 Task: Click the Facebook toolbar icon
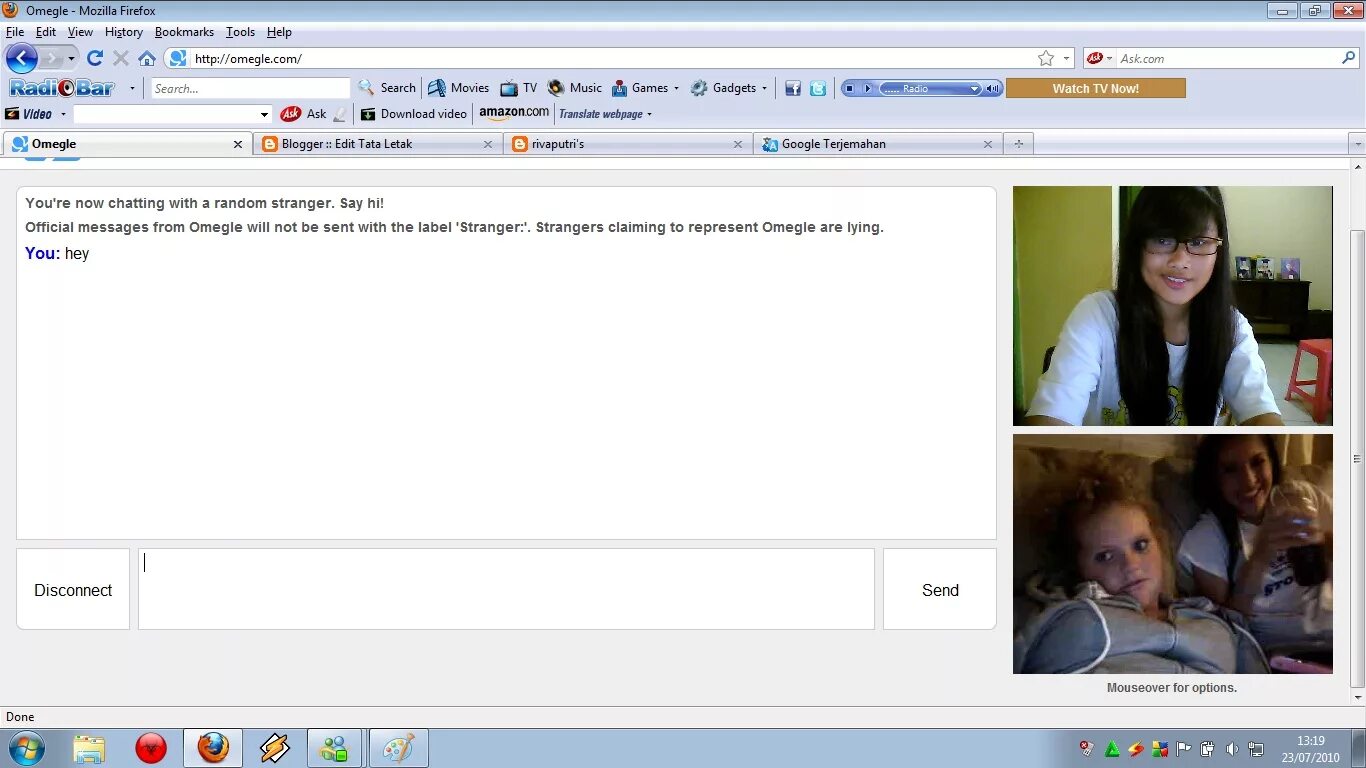793,88
